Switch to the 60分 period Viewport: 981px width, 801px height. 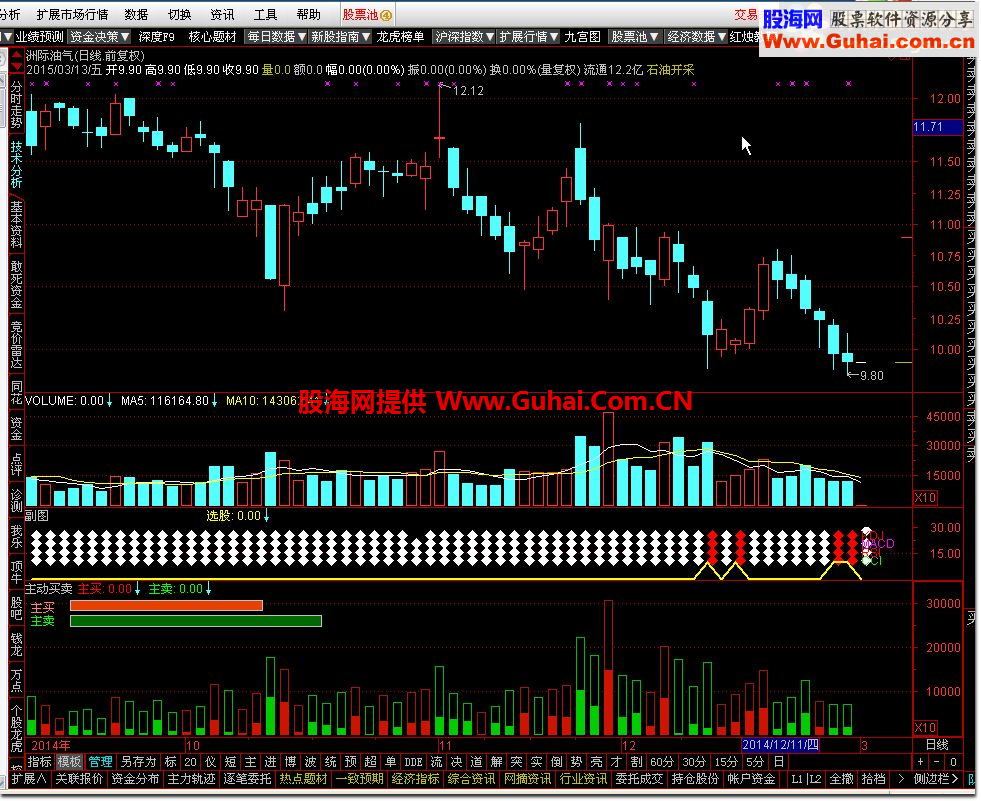pyautogui.click(x=662, y=762)
